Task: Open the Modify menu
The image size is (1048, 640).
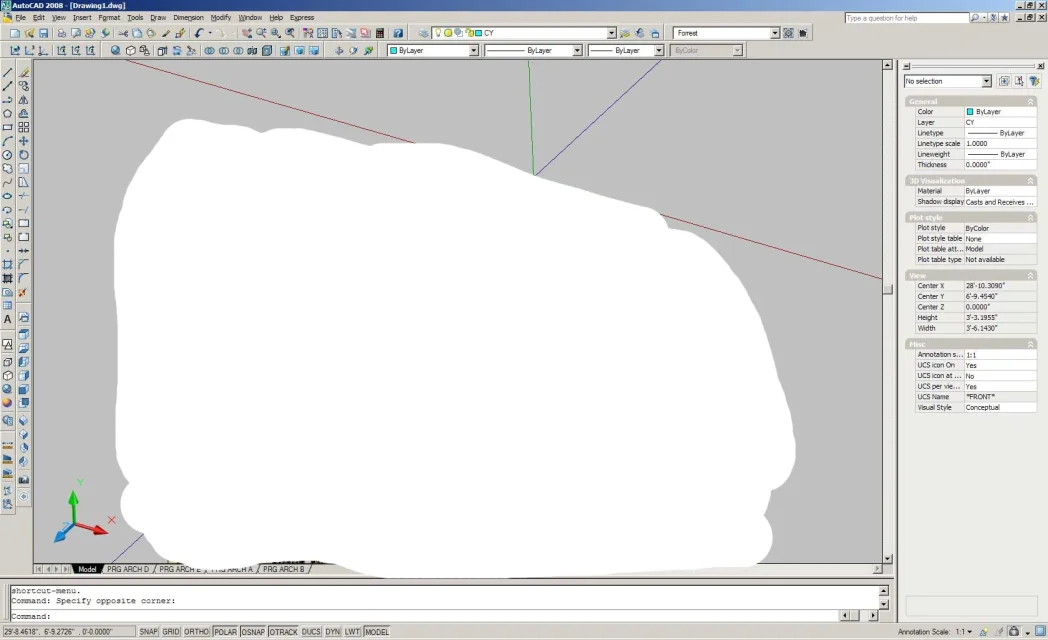Action: (220, 18)
